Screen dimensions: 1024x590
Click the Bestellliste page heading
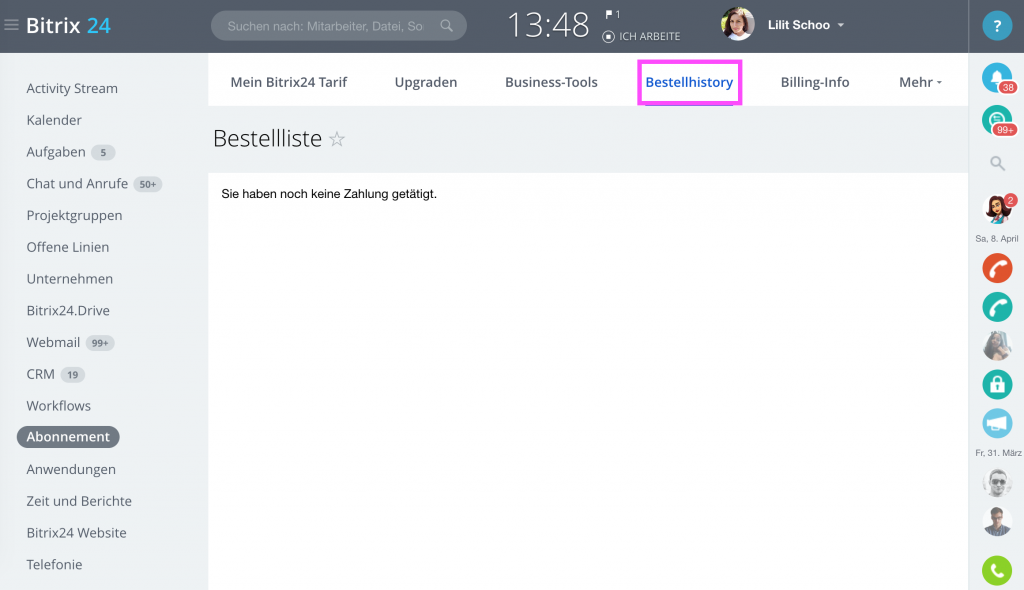[268, 139]
